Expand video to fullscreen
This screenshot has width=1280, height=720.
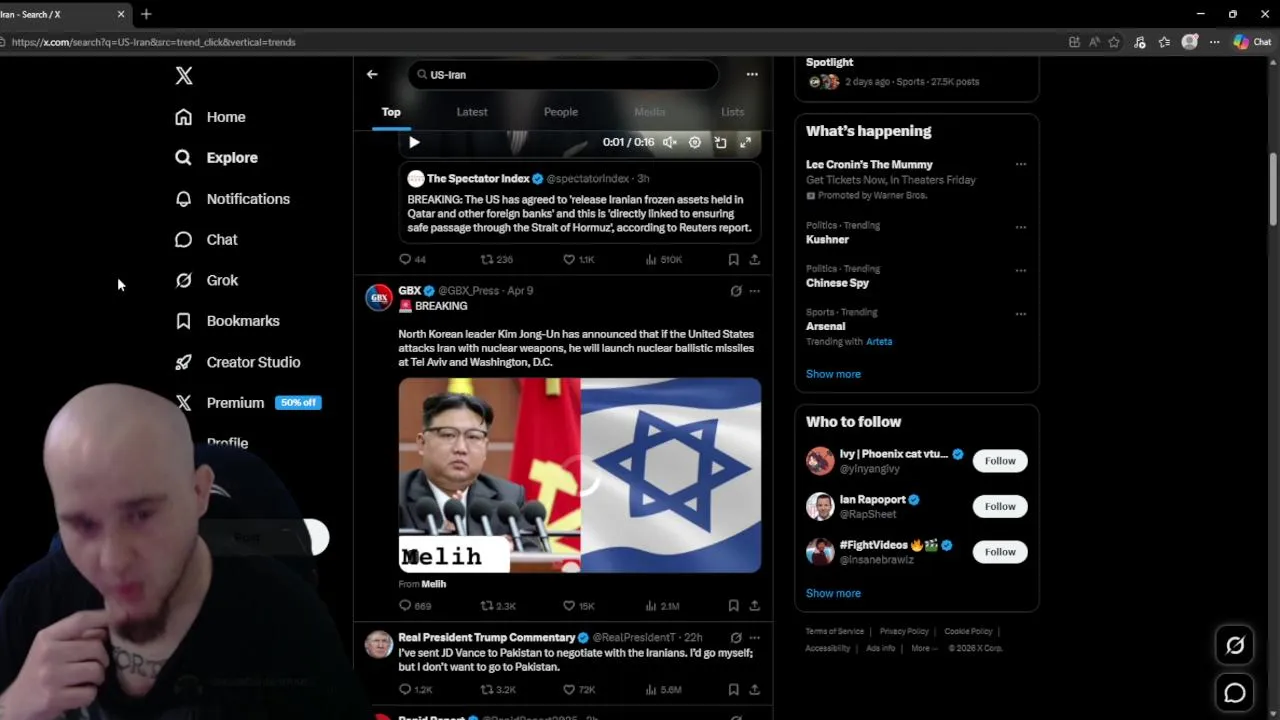745,142
